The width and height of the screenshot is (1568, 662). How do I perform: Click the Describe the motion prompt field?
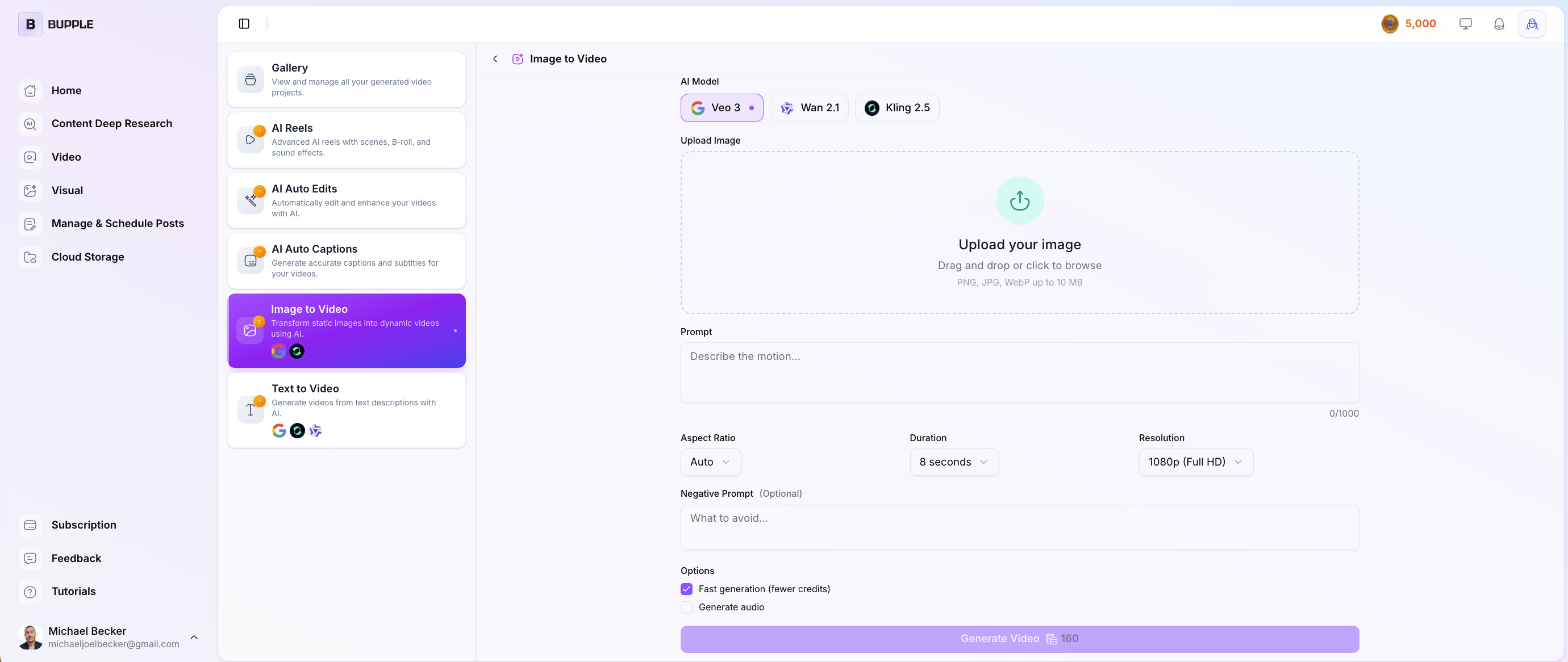point(1019,372)
